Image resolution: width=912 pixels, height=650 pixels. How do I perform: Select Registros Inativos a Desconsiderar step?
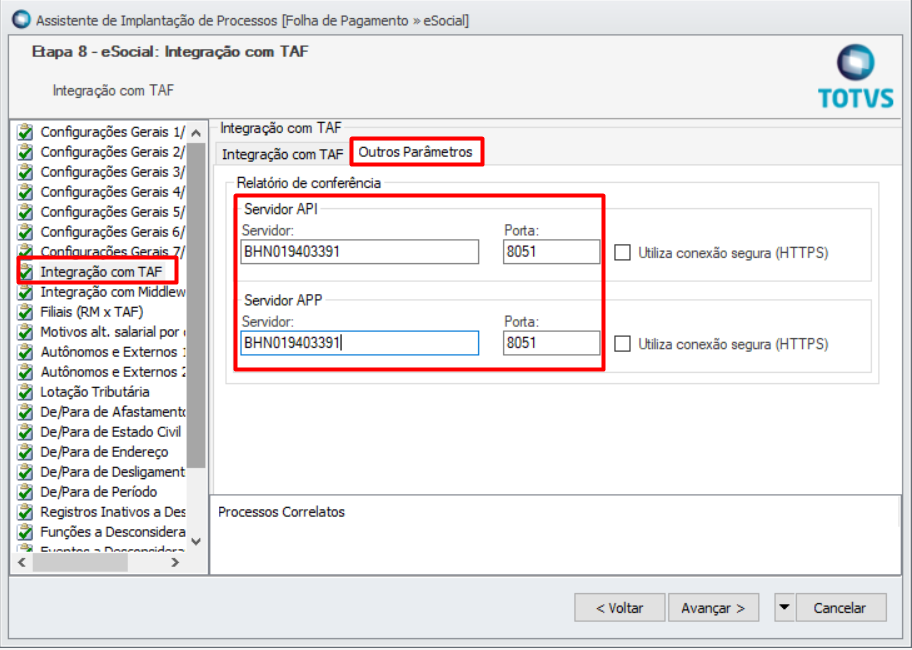(112, 512)
